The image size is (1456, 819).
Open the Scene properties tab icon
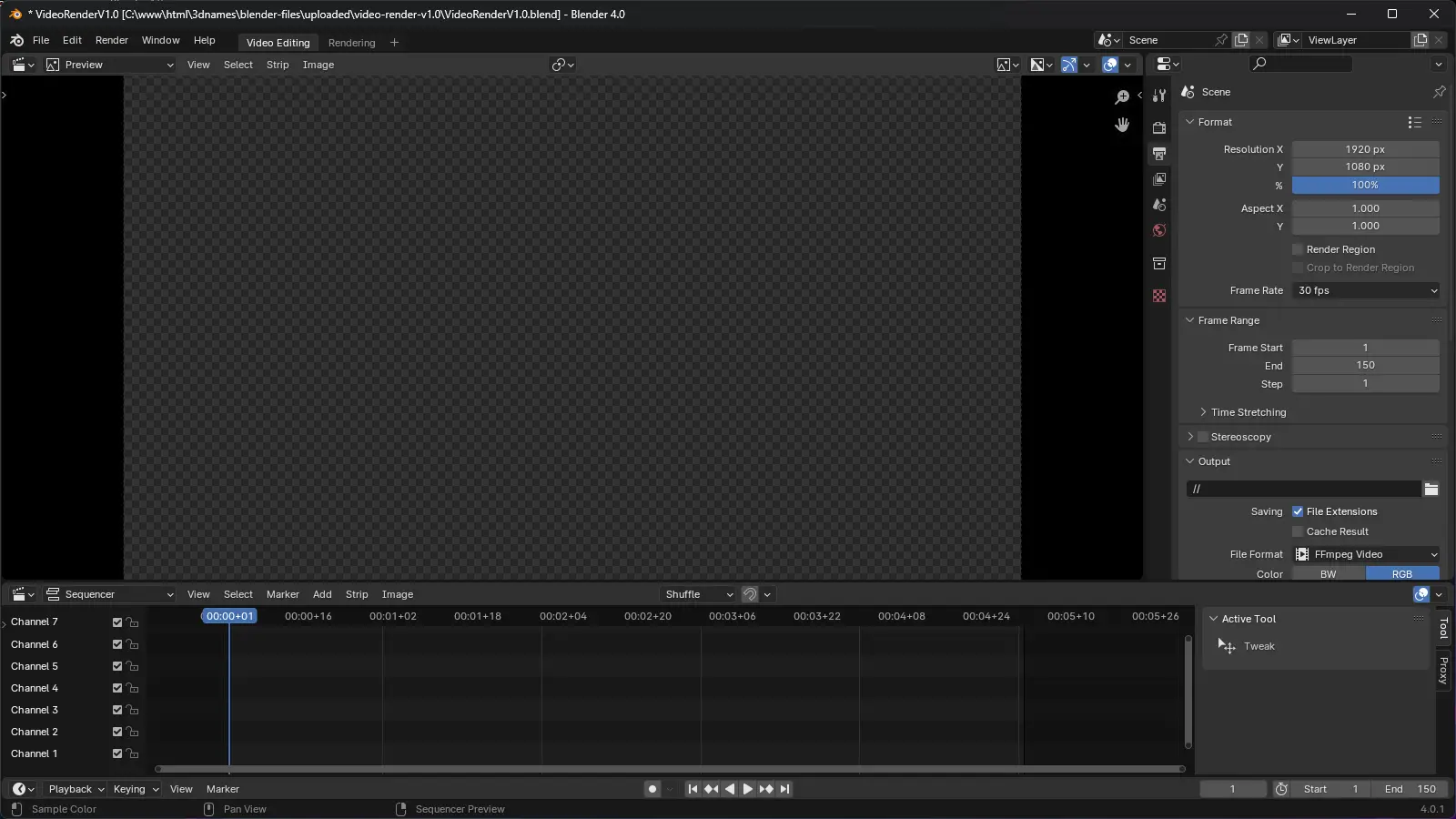coord(1159,205)
